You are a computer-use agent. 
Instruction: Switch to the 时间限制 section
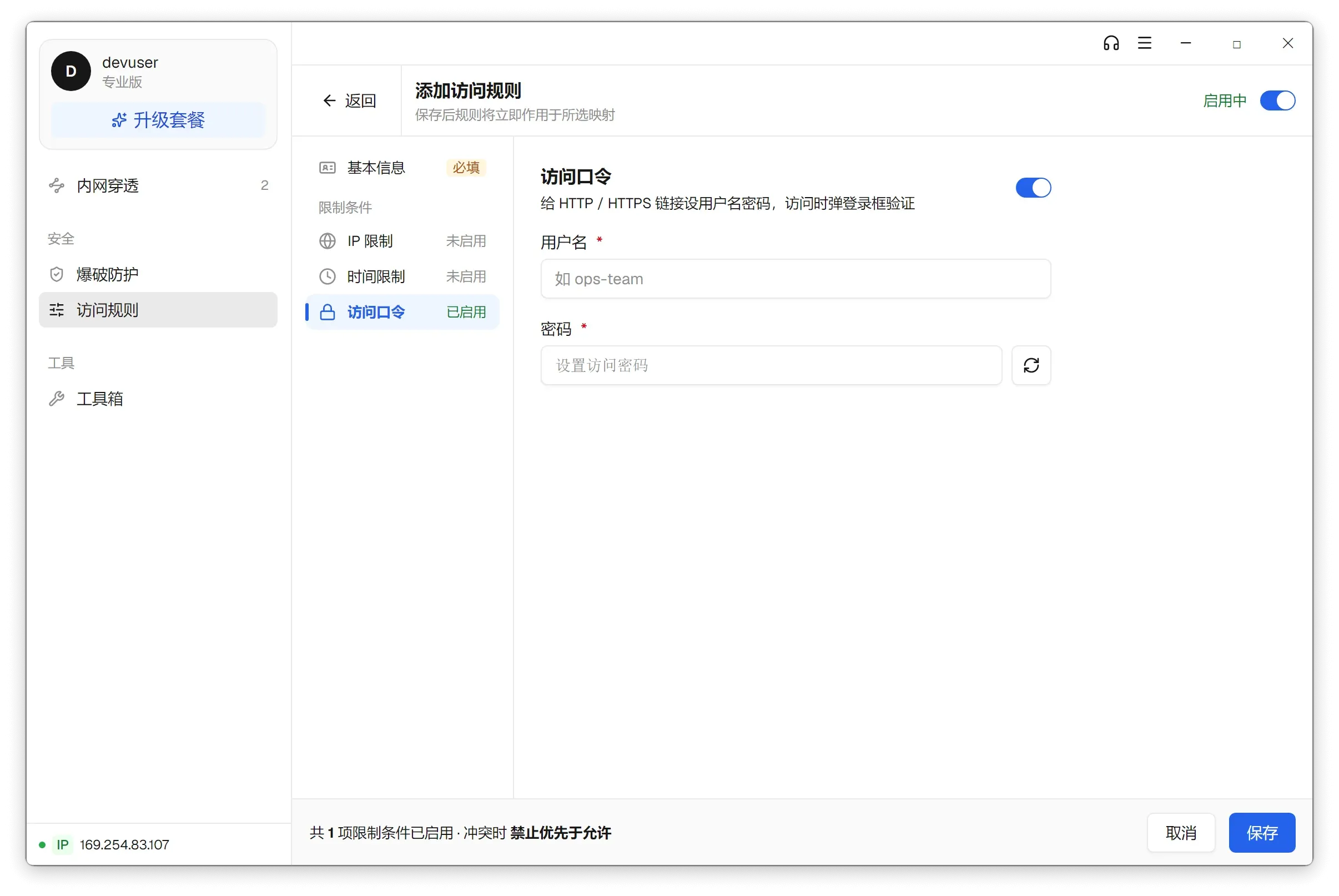[x=402, y=276]
